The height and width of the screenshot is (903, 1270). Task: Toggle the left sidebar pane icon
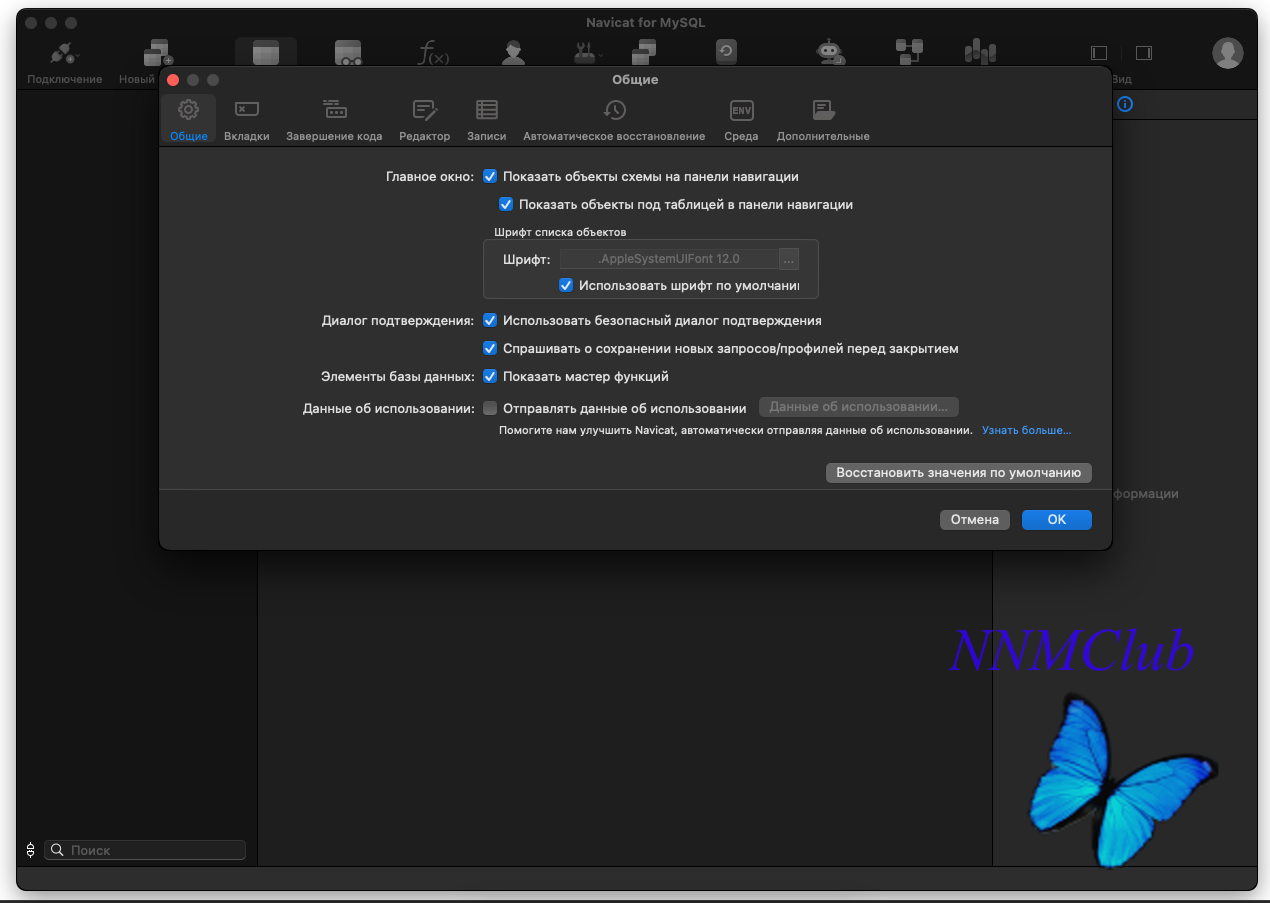tap(1099, 53)
